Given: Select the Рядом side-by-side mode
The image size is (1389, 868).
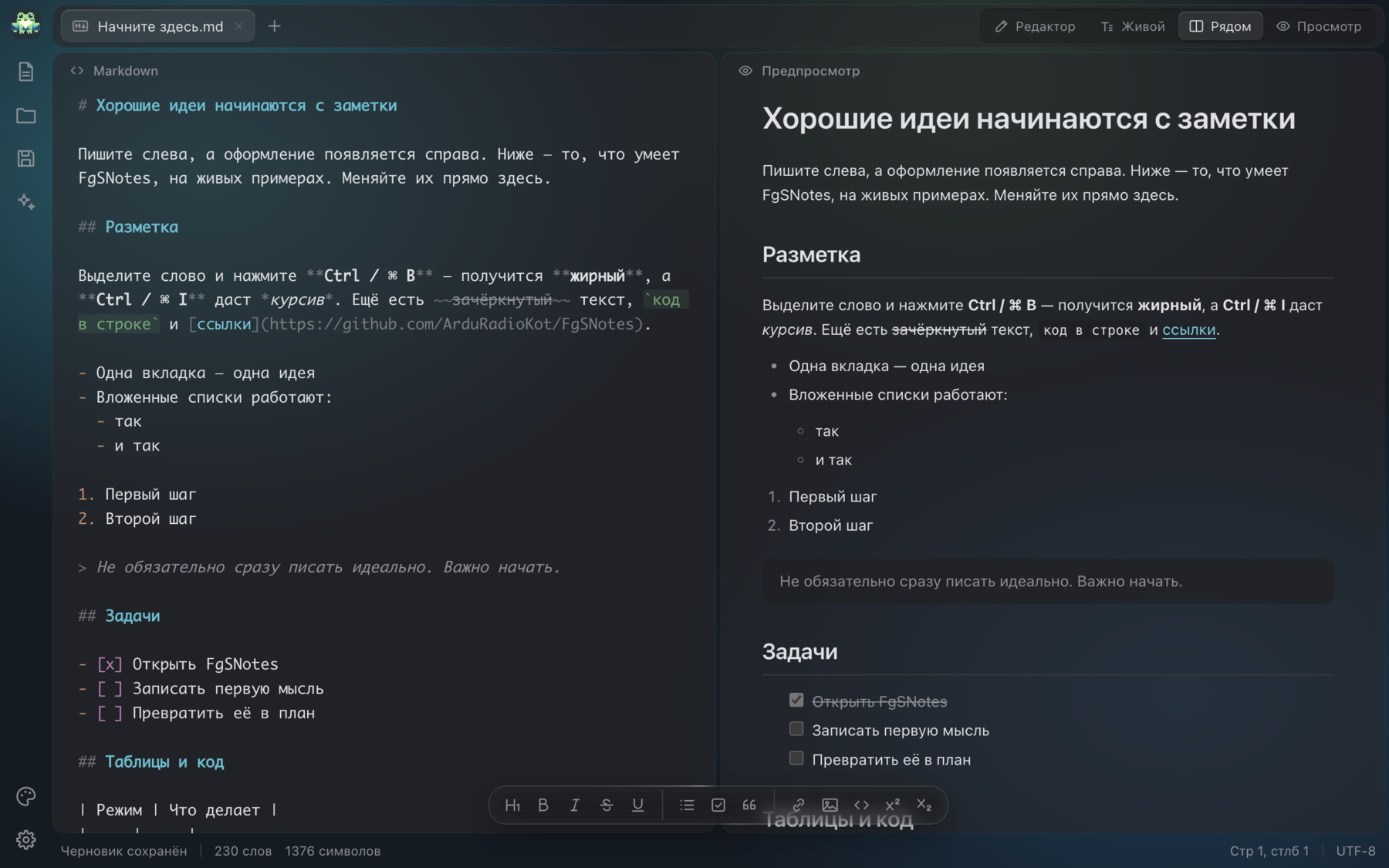Looking at the screenshot, I should tap(1220, 26).
